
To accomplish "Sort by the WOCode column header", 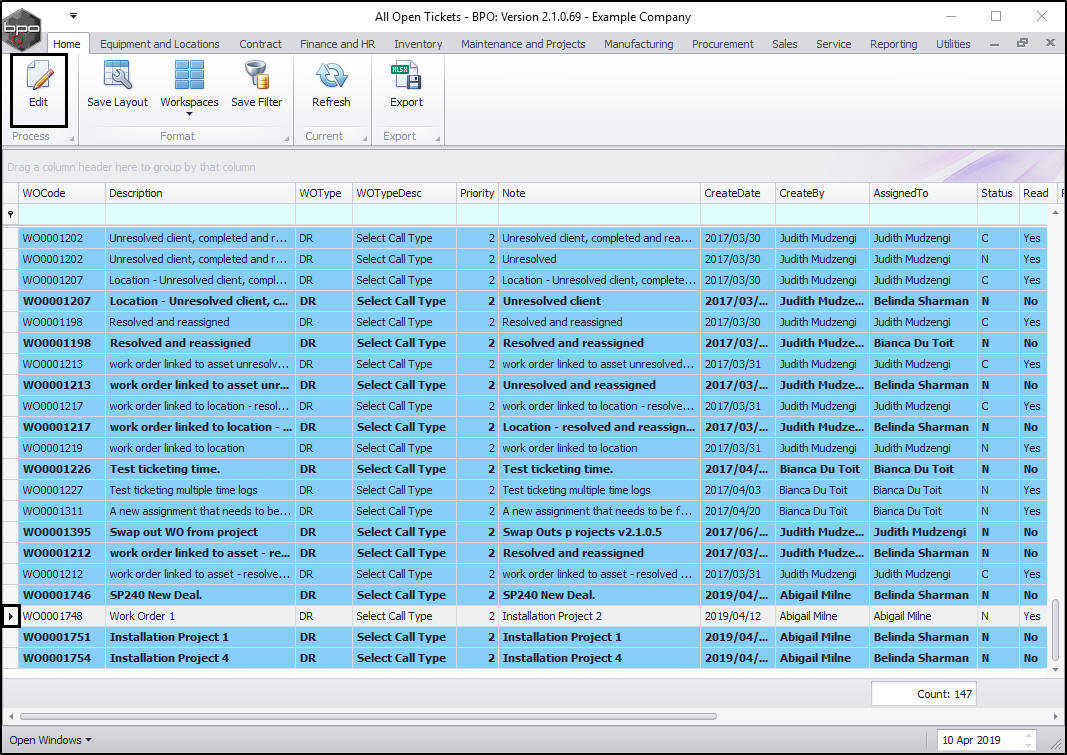I will [62, 193].
